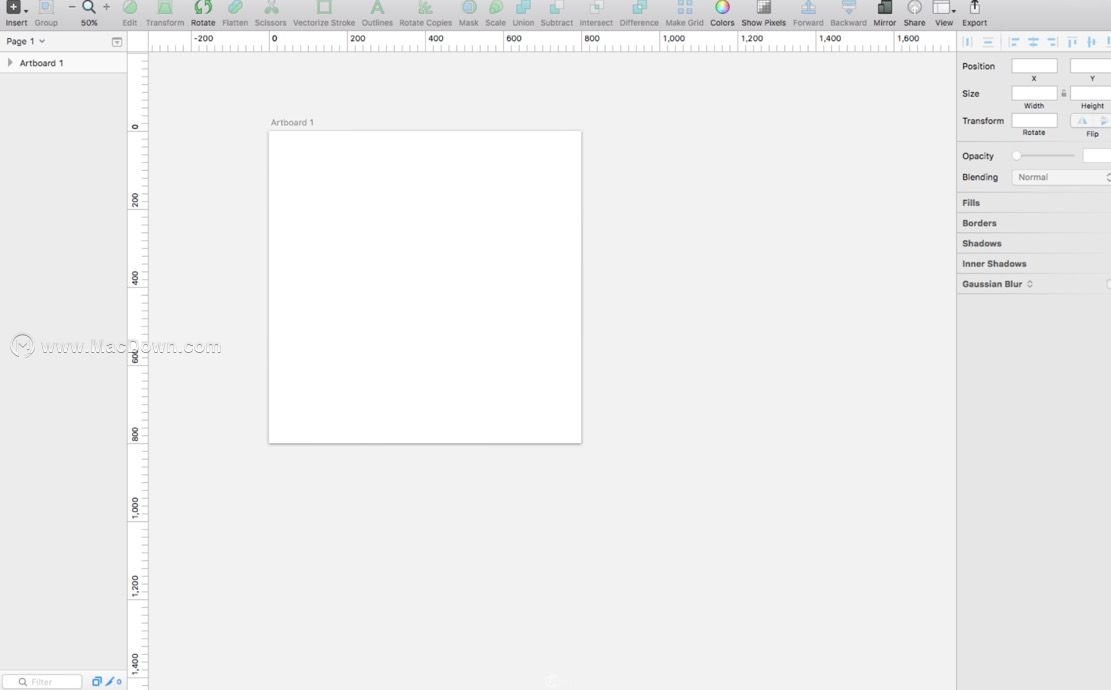Viewport: 1111px width, 690px height.
Task: Click the Outlines icon
Action: [377, 8]
